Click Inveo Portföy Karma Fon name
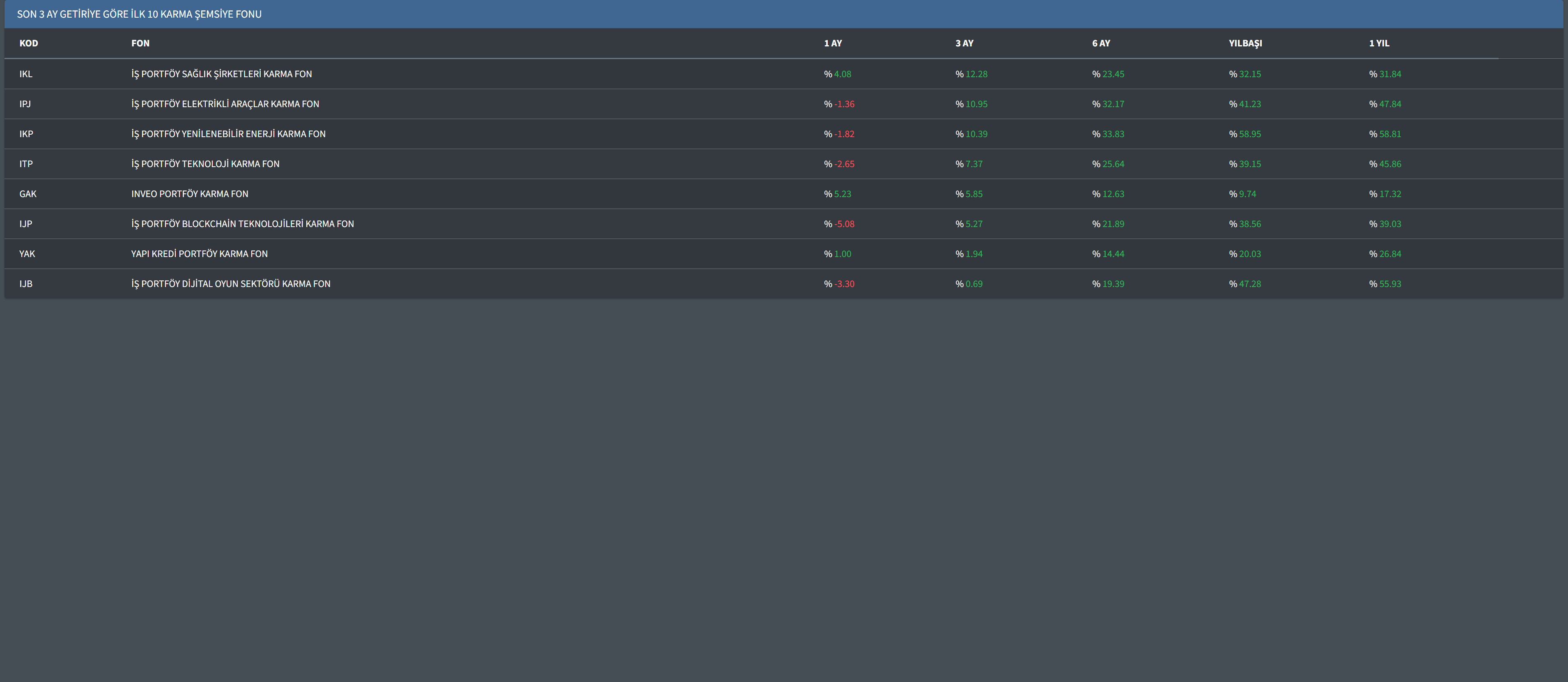The image size is (1568, 682). click(189, 194)
